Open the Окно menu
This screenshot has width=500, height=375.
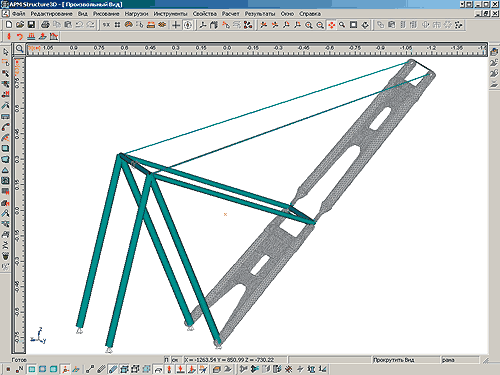287,14
